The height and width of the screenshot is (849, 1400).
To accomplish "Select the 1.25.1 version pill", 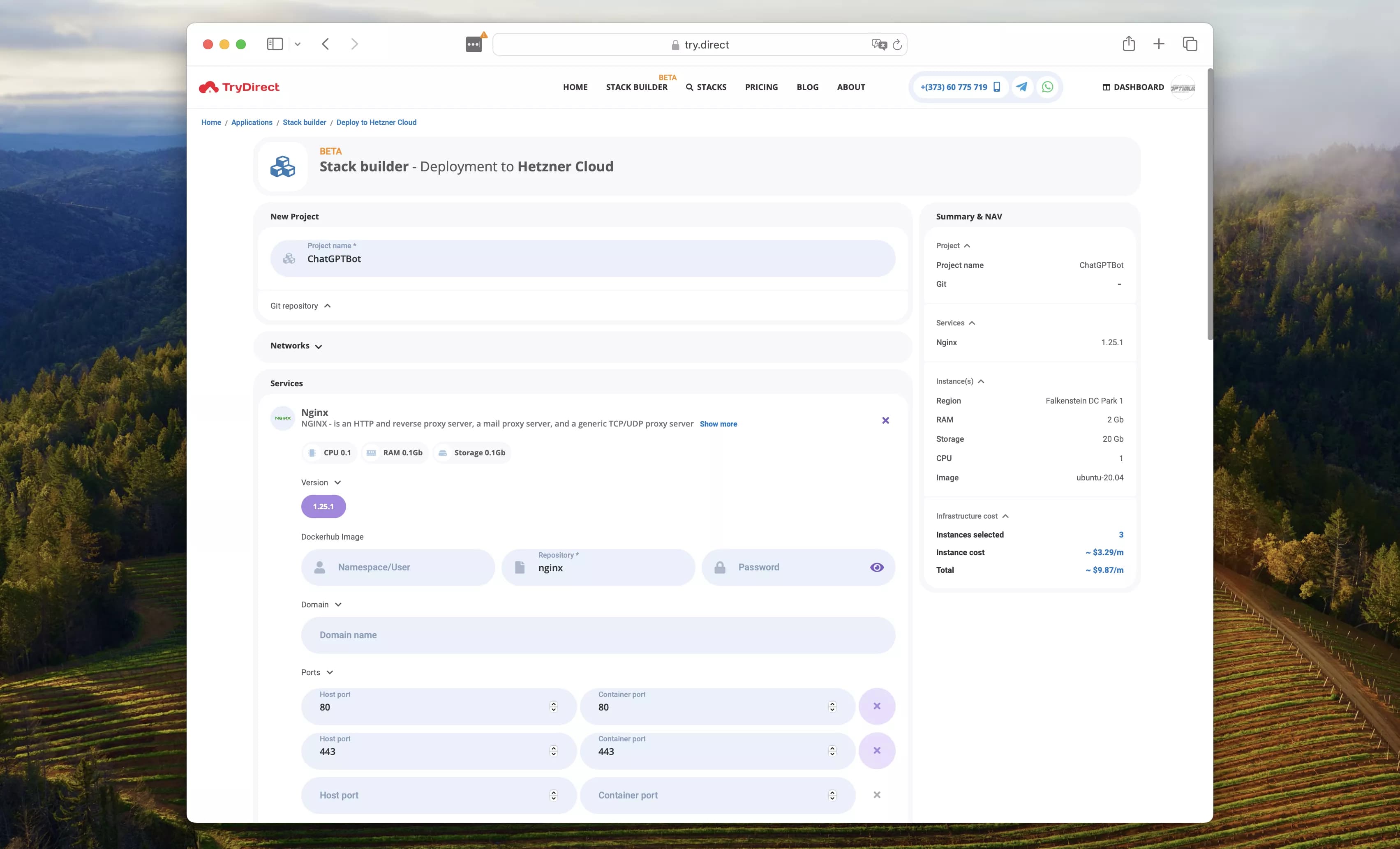I will [323, 506].
